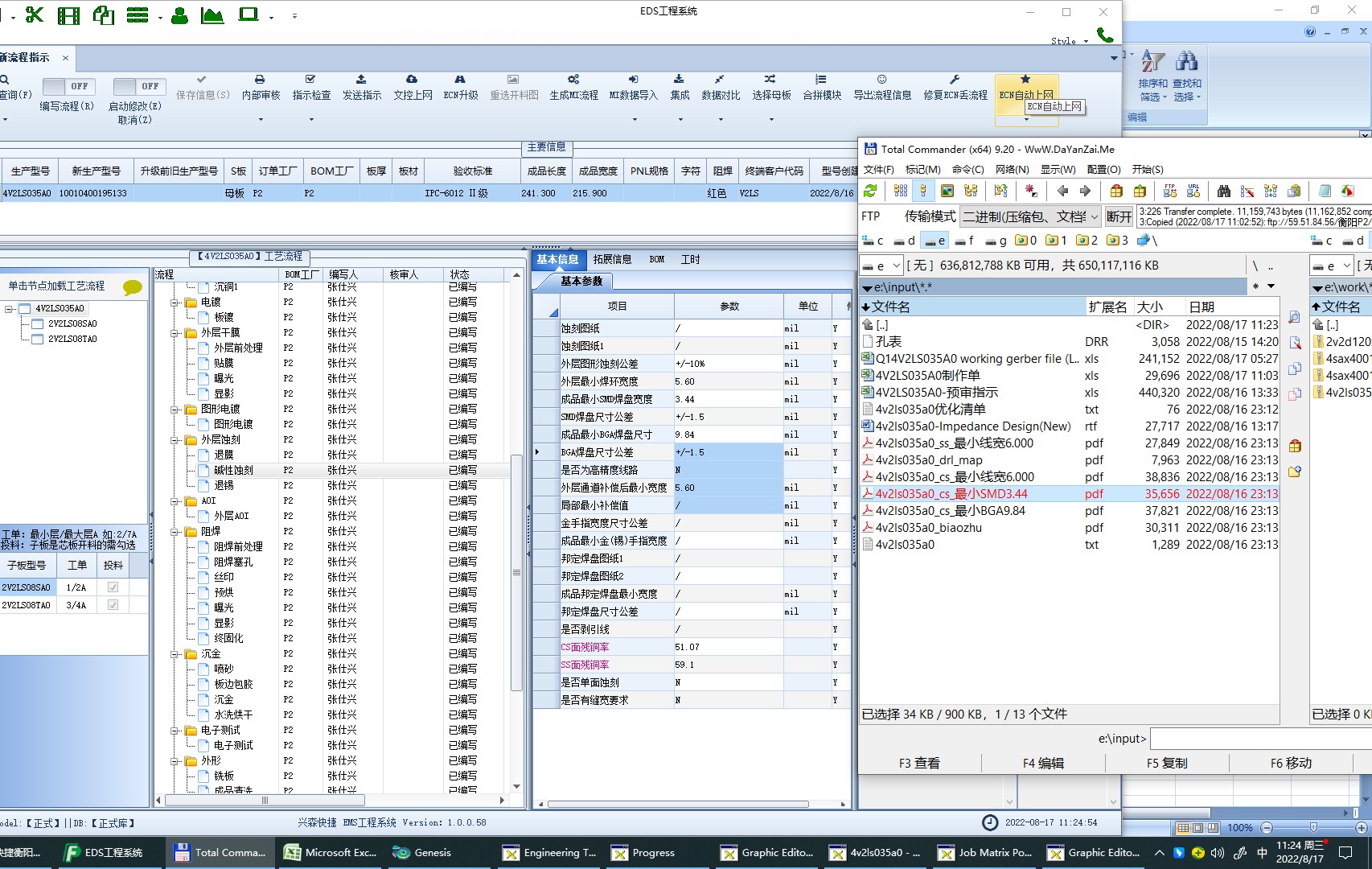Click the 发送指示 upload icon
This screenshot has height=869, width=1372.
361,80
